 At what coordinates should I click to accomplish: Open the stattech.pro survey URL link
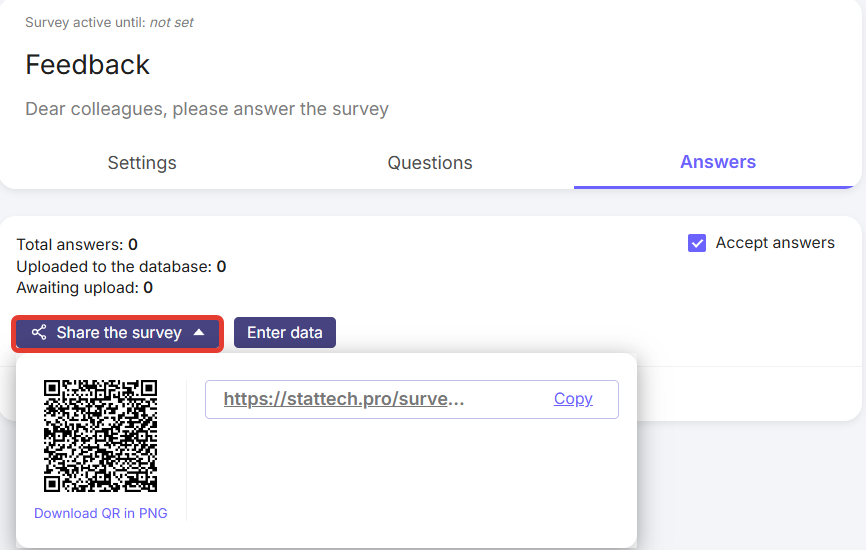point(343,399)
